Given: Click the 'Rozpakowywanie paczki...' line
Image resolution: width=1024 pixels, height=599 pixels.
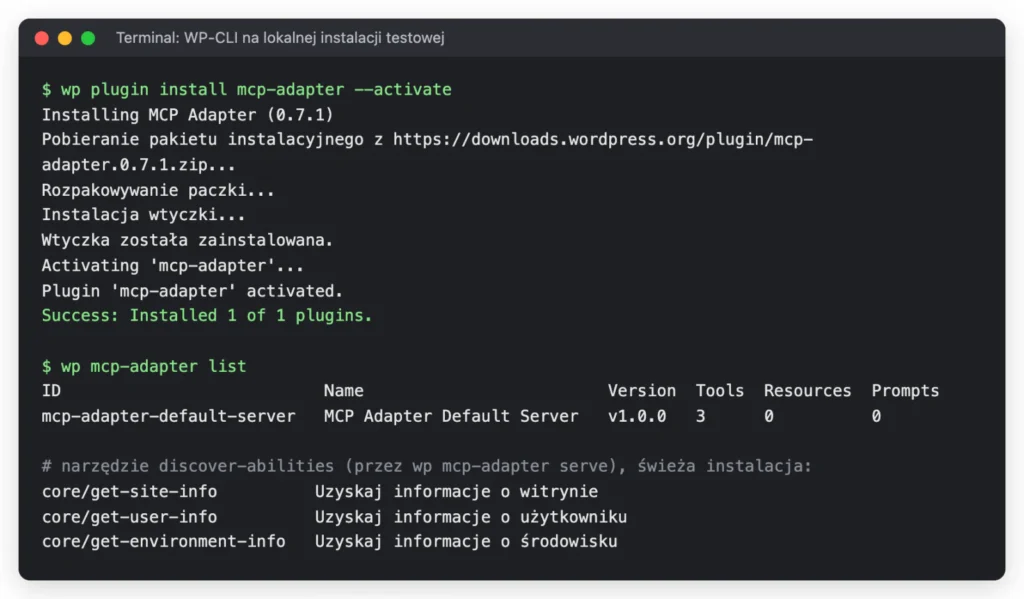Looking at the screenshot, I should (x=158, y=190).
